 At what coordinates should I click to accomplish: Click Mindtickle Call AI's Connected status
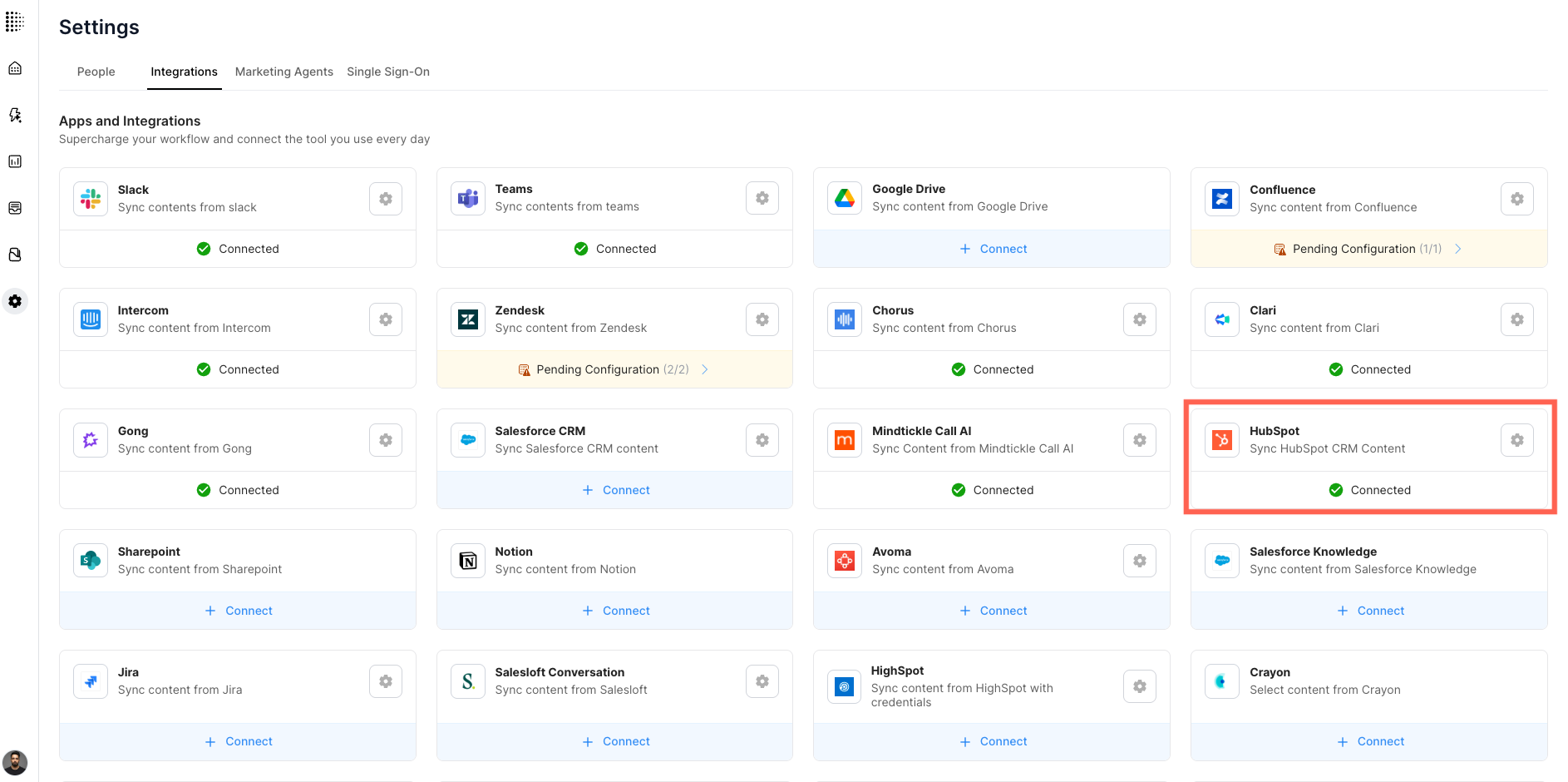(x=992, y=490)
